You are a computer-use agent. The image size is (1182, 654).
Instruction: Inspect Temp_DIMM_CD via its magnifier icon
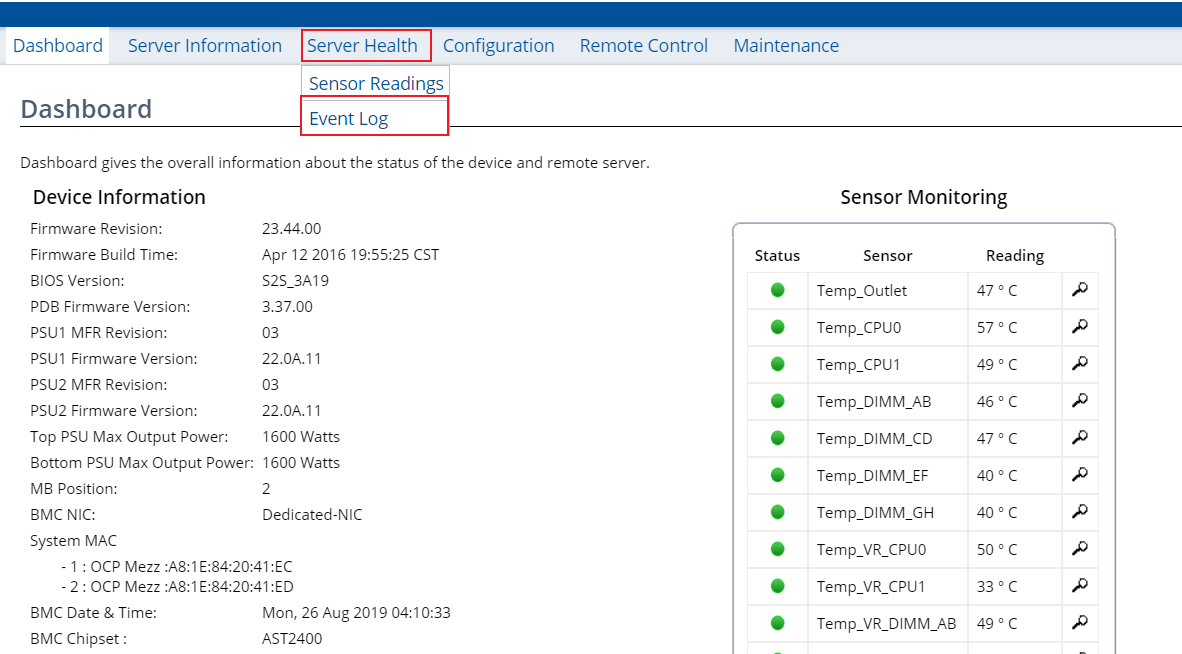point(1079,438)
